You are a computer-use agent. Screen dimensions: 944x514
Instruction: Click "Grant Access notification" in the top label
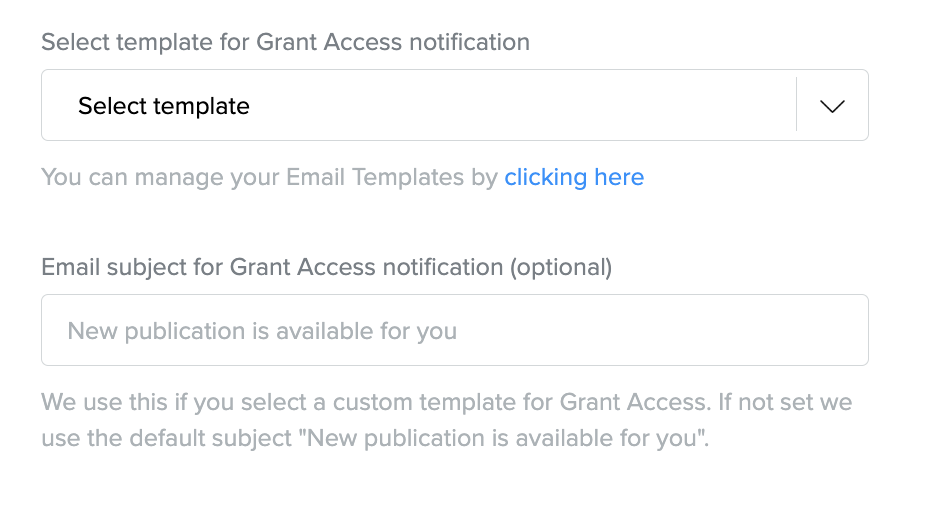pyautogui.click(x=393, y=42)
